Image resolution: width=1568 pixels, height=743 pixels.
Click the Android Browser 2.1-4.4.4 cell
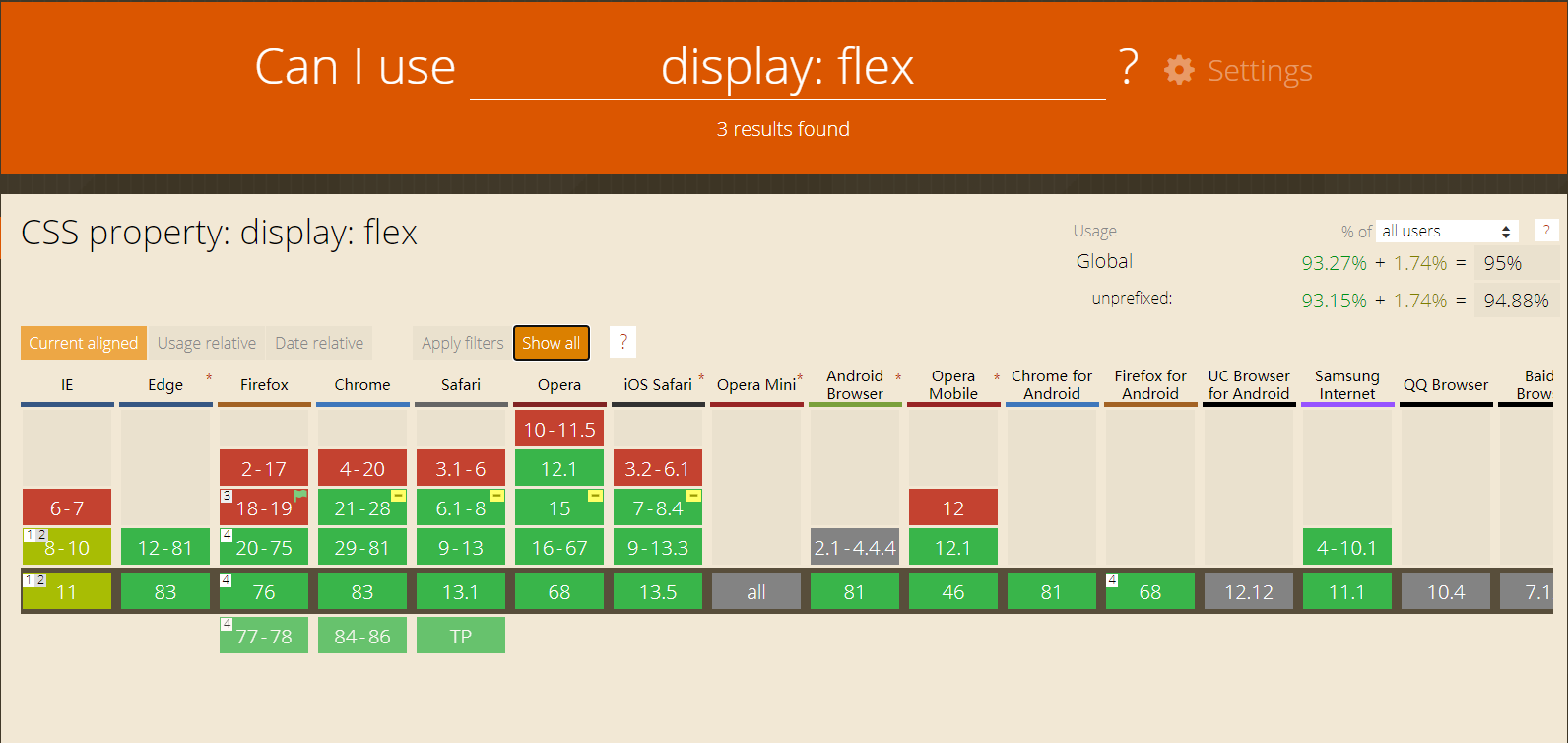click(855, 547)
